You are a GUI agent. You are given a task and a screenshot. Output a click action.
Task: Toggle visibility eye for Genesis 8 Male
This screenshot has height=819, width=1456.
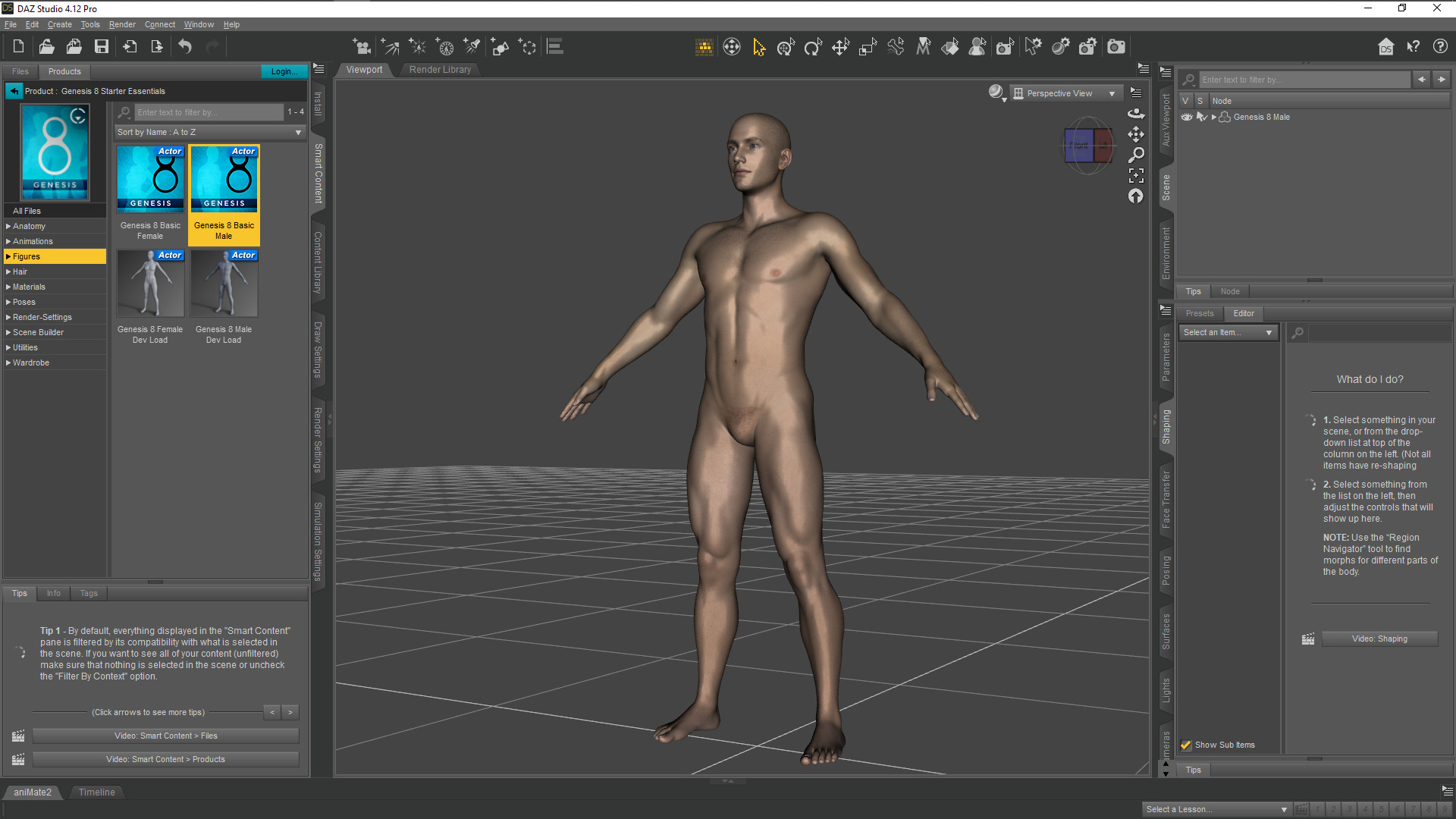(x=1186, y=117)
